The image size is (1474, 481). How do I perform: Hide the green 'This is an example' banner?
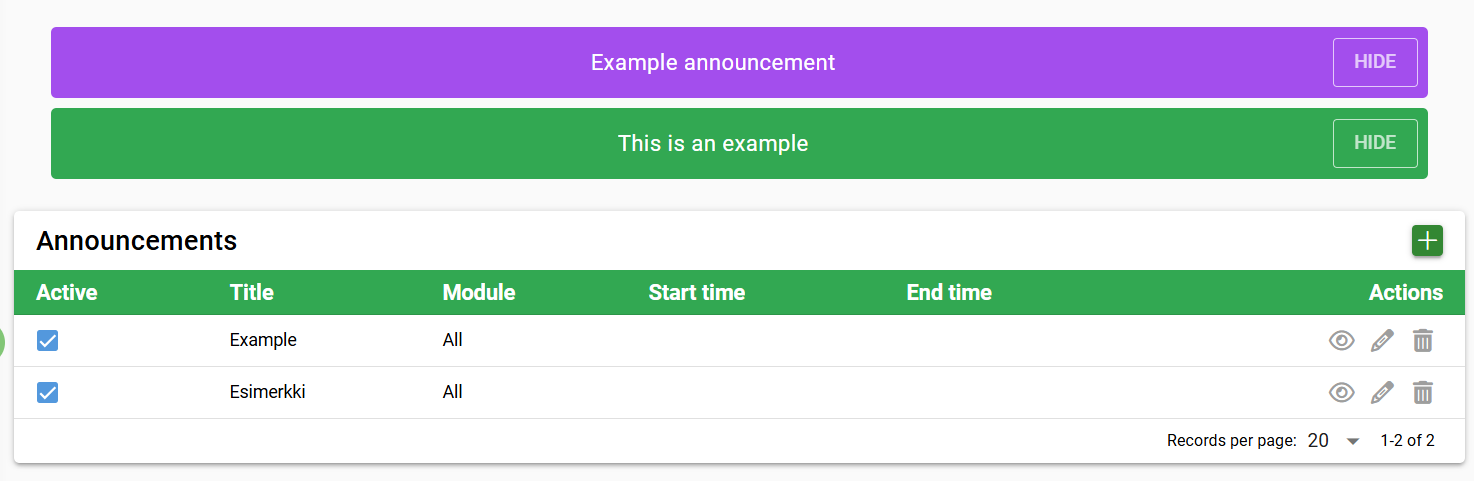point(1374,143)
